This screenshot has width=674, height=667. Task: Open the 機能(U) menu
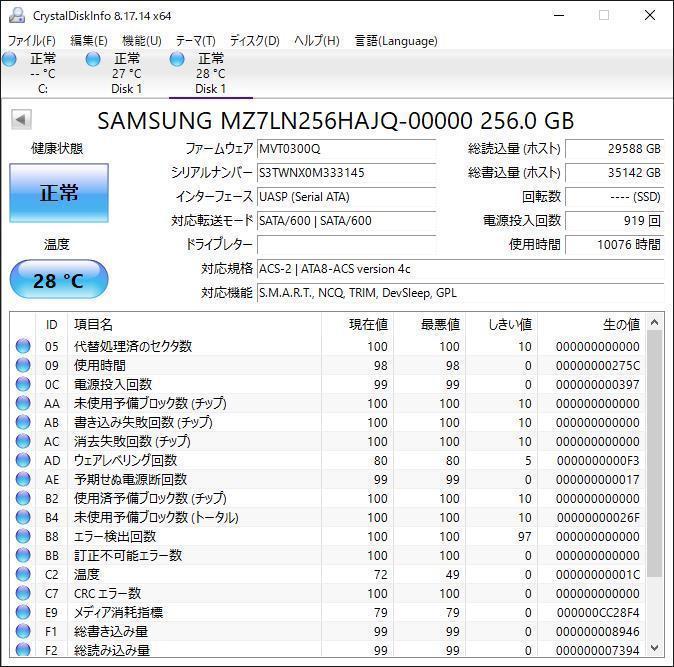point(142,41)
